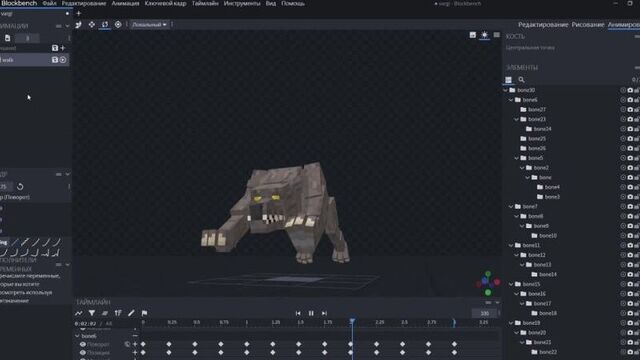
Task: Collapse the bone23 group
Action: coord(517,119)
